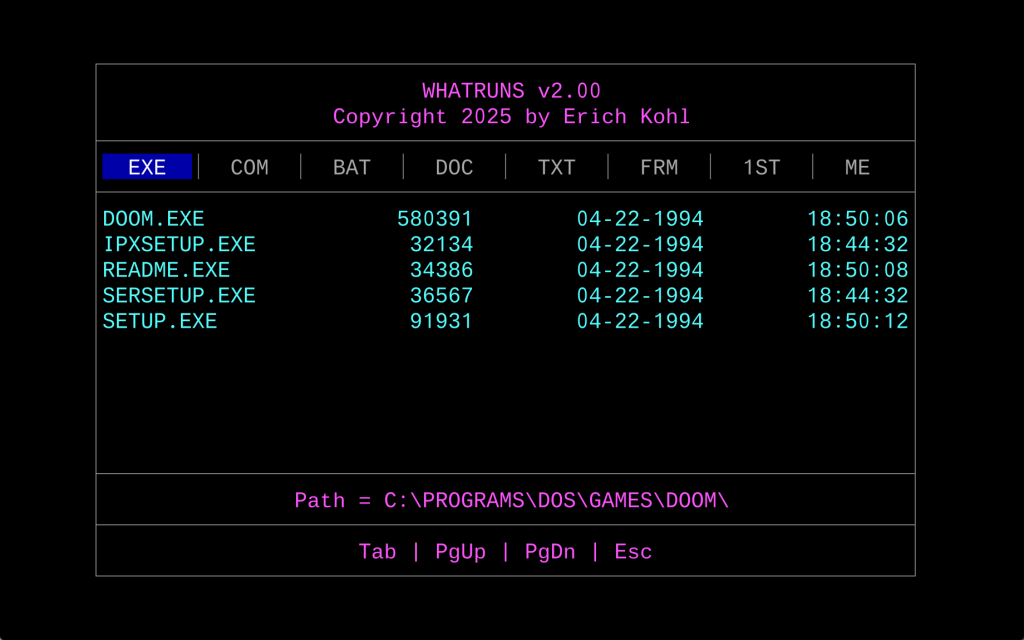Click the WHATRUNS v2.00 title
This screenshot has height=640, width=1024.
[x=511, y=91]
